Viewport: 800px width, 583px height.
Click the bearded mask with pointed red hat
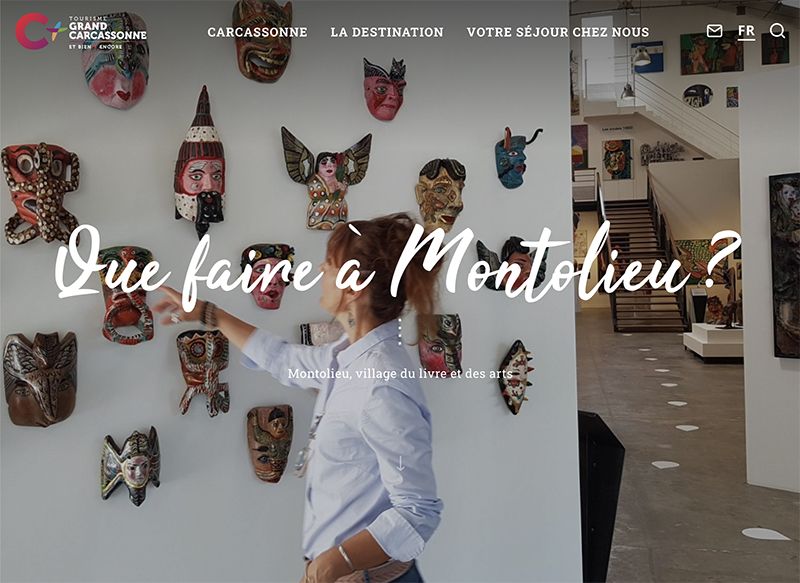(x=200, y=161)
